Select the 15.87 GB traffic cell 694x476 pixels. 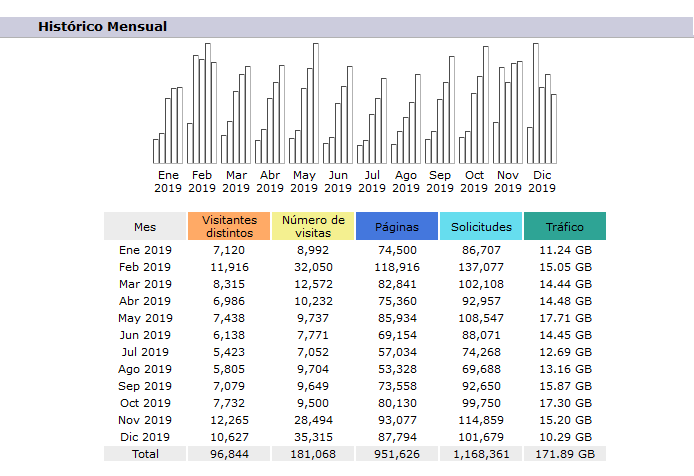coord(565,386)
